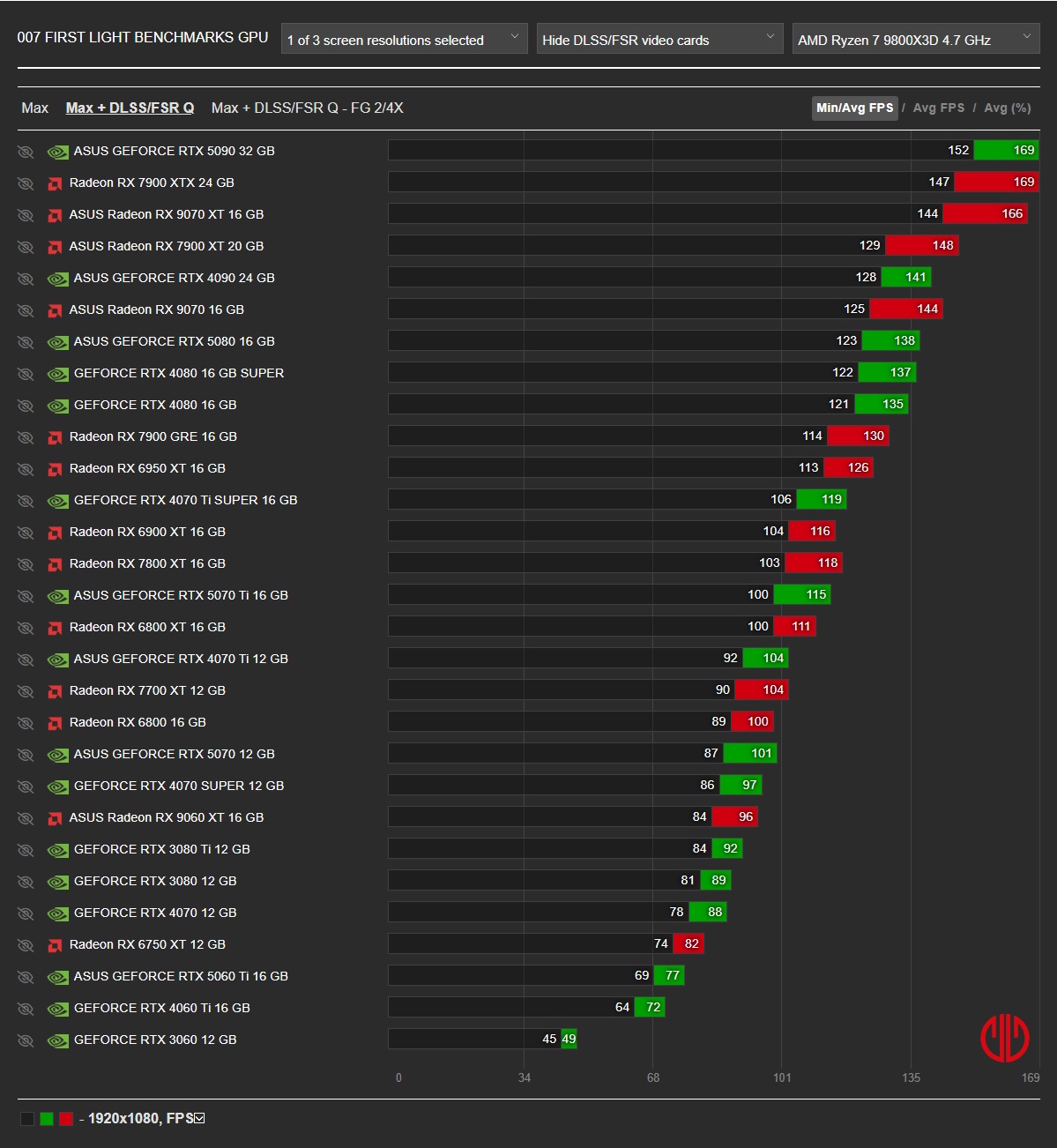Click the NVIDIA logo beside RTX 4080 16 GB SUPER
This screenshot has width=1057, height=1148.
point(57,374)
